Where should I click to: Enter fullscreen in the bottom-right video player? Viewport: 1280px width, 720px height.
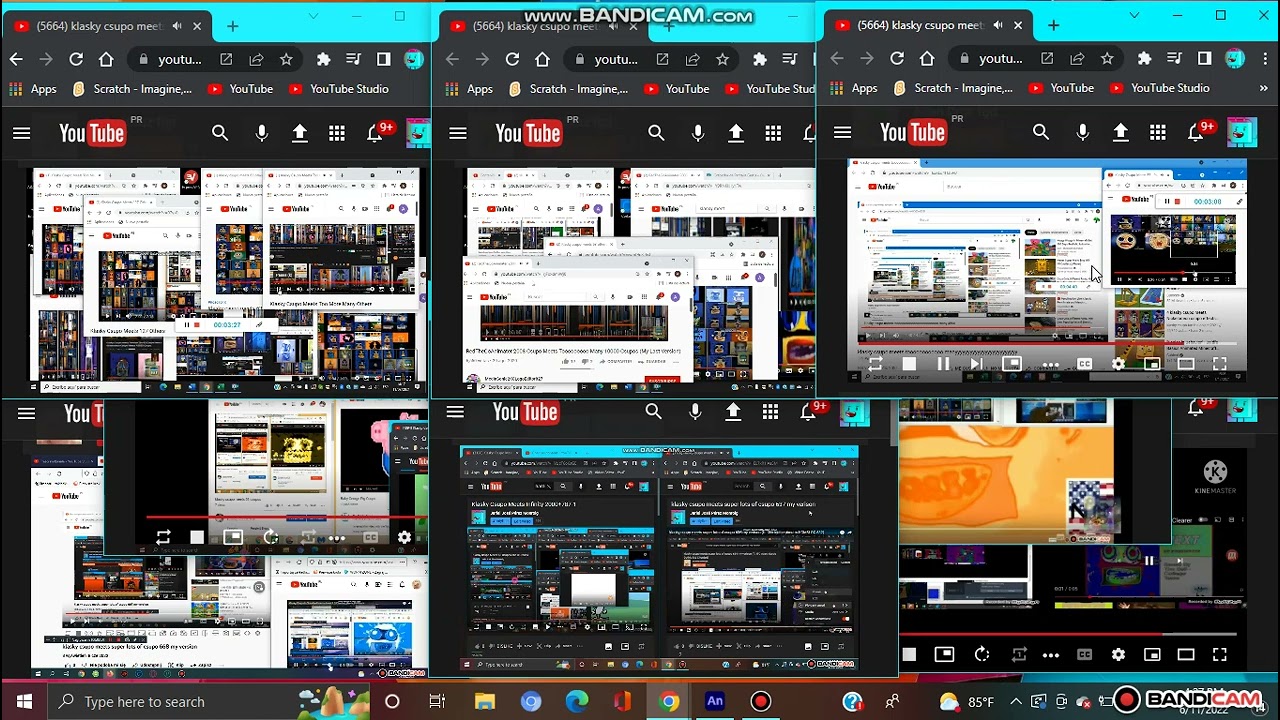coord(1220,654)
